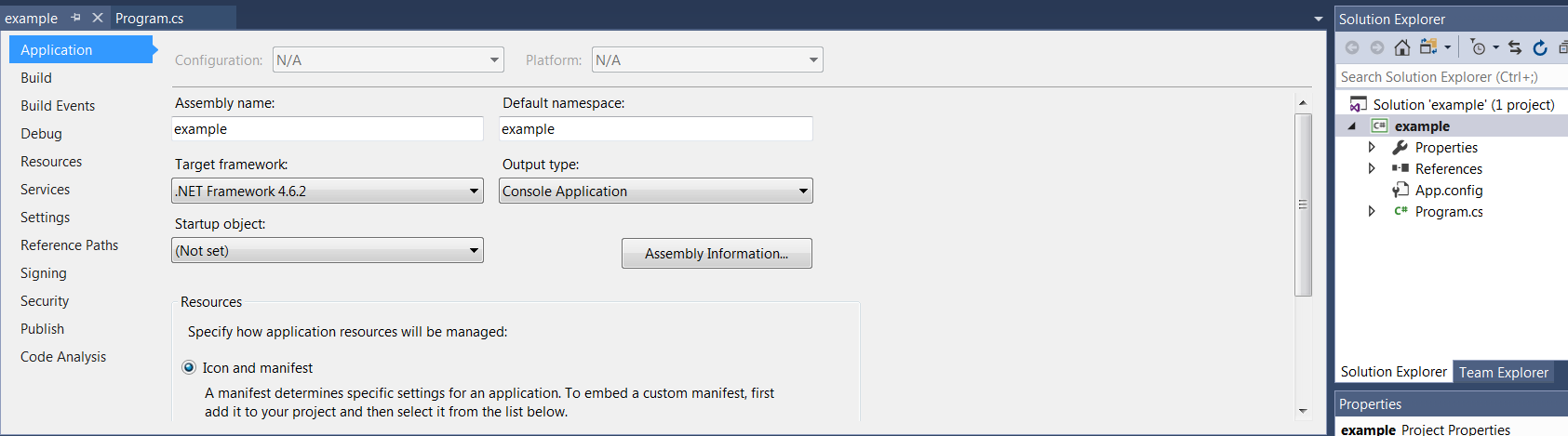The width and height of the screenshot is (1568, 436).
Task: Click the Solution 'example' icon in the tree
Action: click(1359, 104)
